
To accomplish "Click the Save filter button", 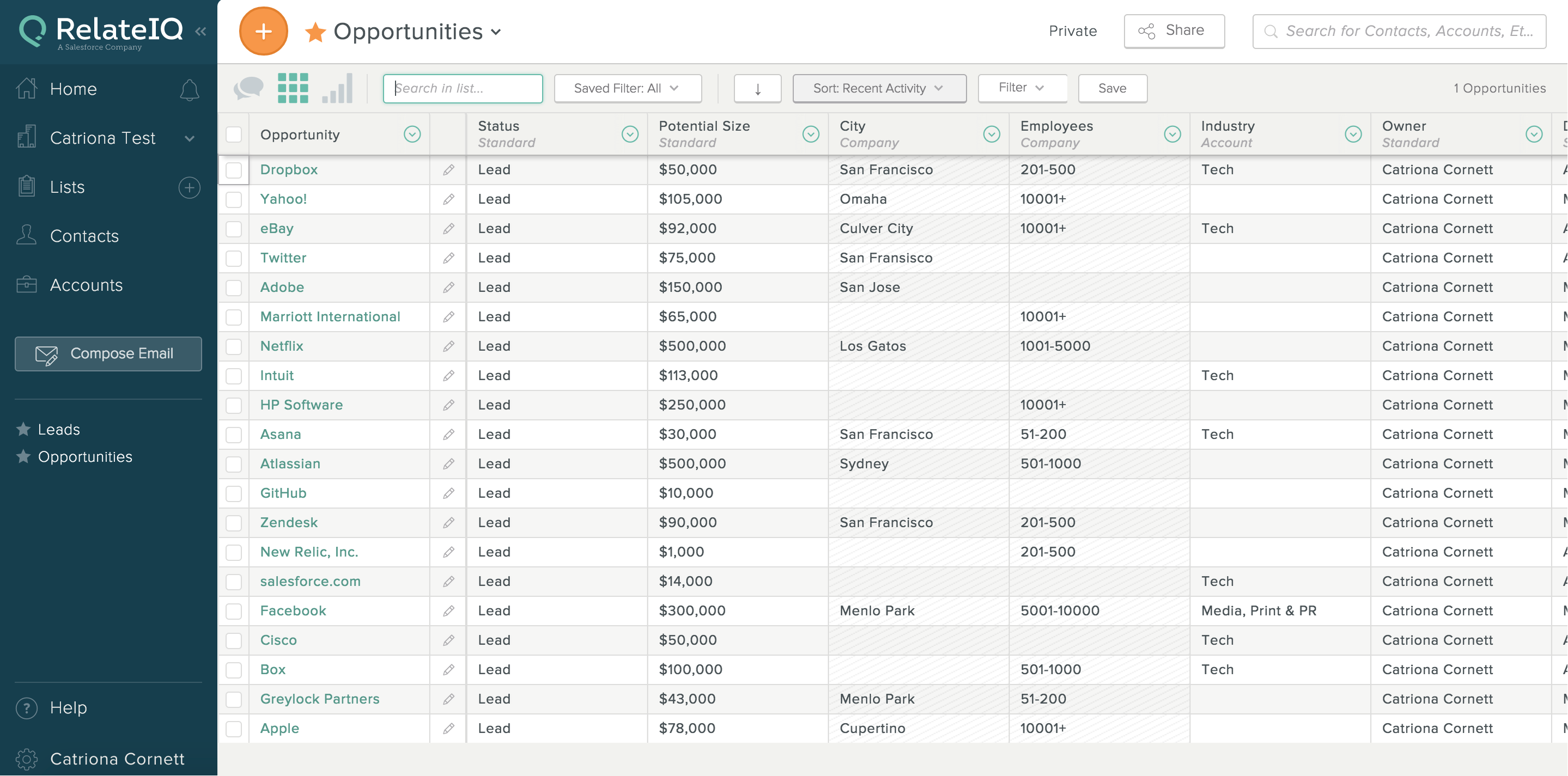I will click(x=1112, y=89).
